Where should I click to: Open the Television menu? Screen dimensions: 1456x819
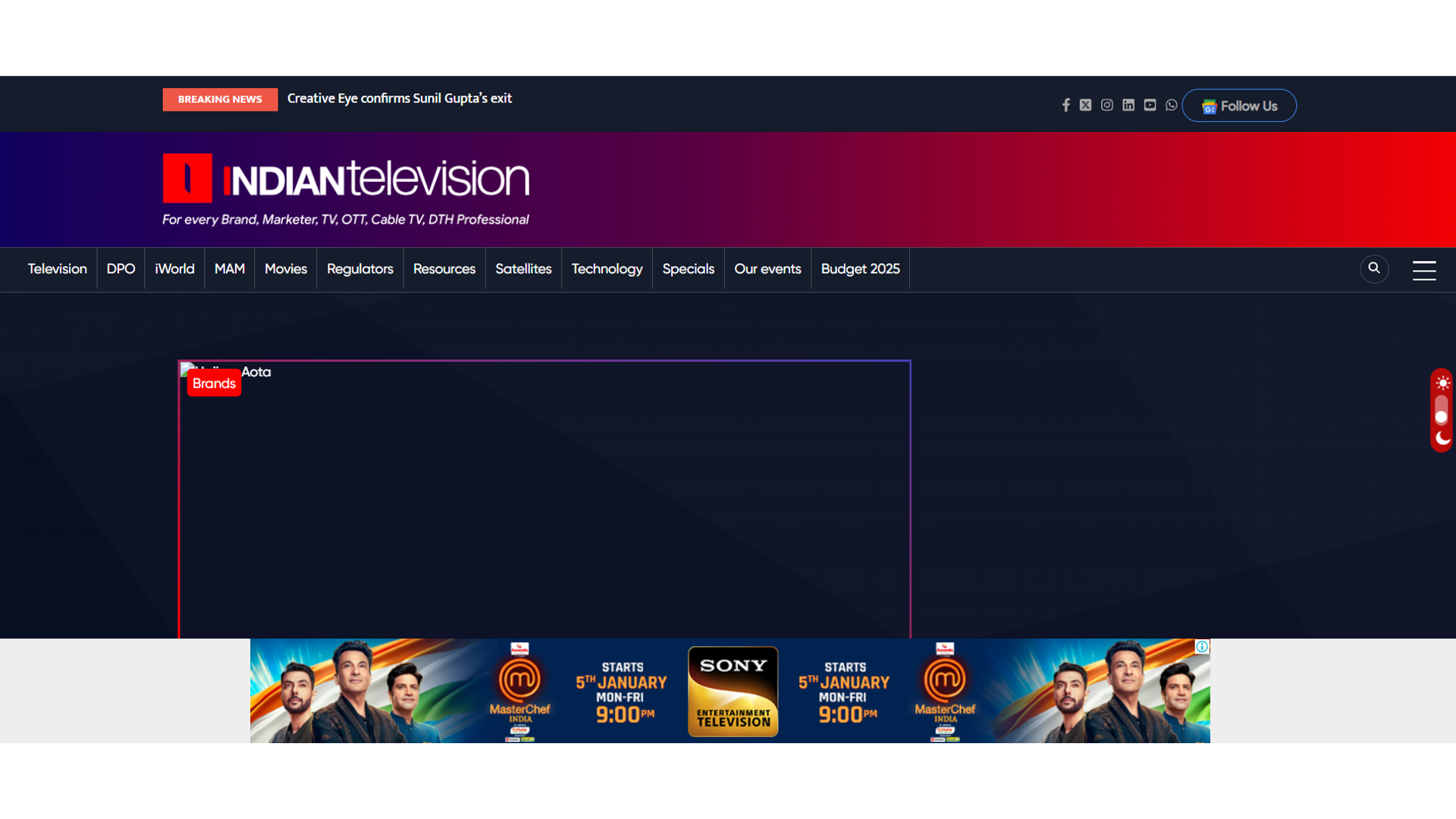pos(57,269)
